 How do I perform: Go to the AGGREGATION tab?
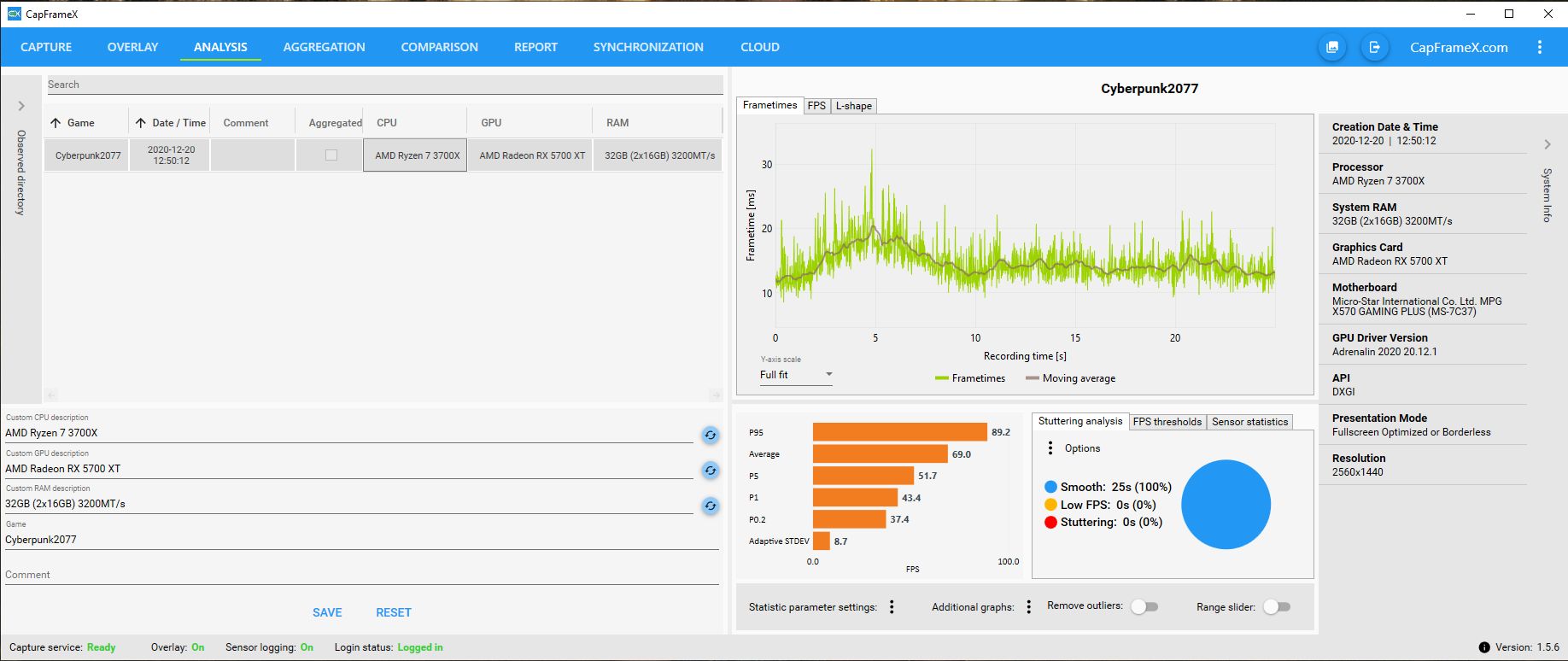tap(325, 48)
